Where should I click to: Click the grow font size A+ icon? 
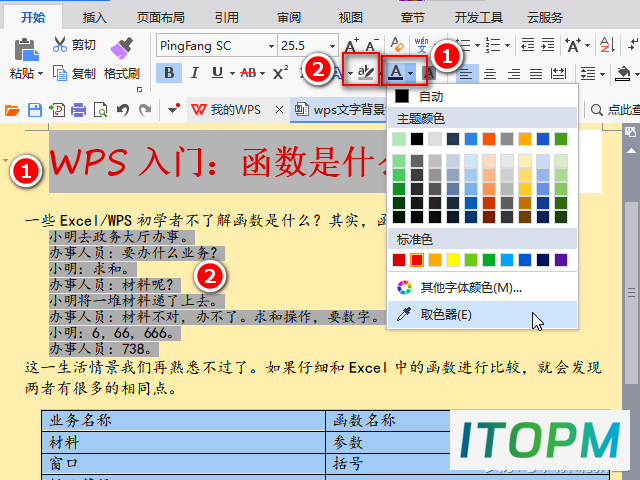coord(351,45)
